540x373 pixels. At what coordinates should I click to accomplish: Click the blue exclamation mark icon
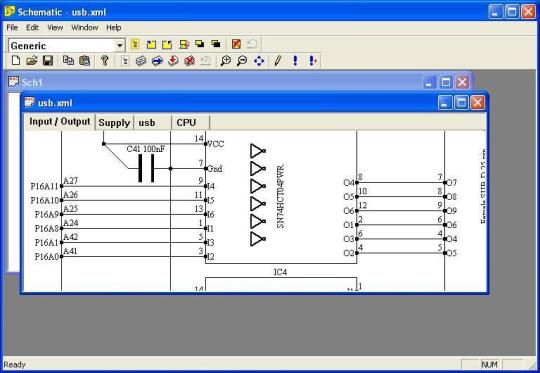[x=295, y=61]
